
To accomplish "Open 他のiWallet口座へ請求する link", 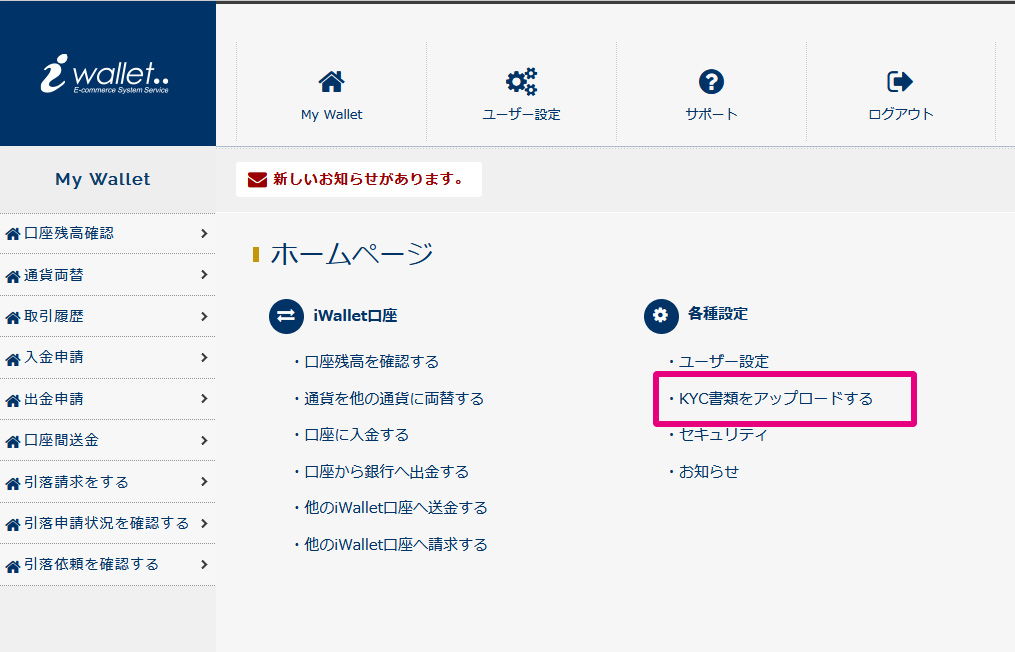I will tap(396, 545).
